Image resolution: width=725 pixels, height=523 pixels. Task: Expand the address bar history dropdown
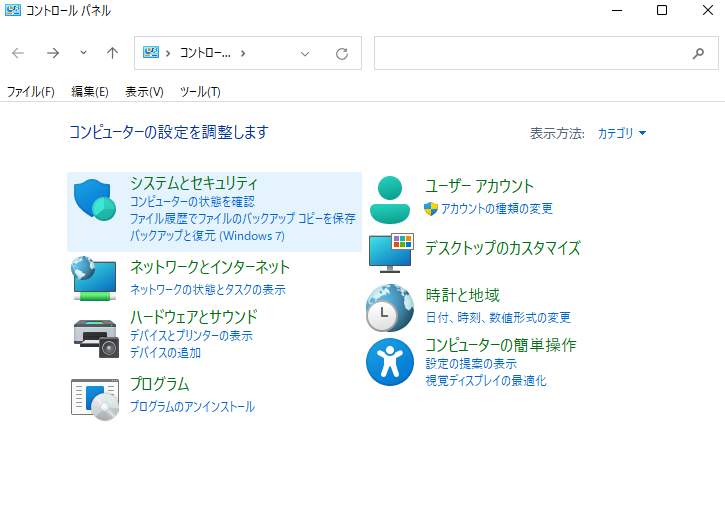click(306, 54)
